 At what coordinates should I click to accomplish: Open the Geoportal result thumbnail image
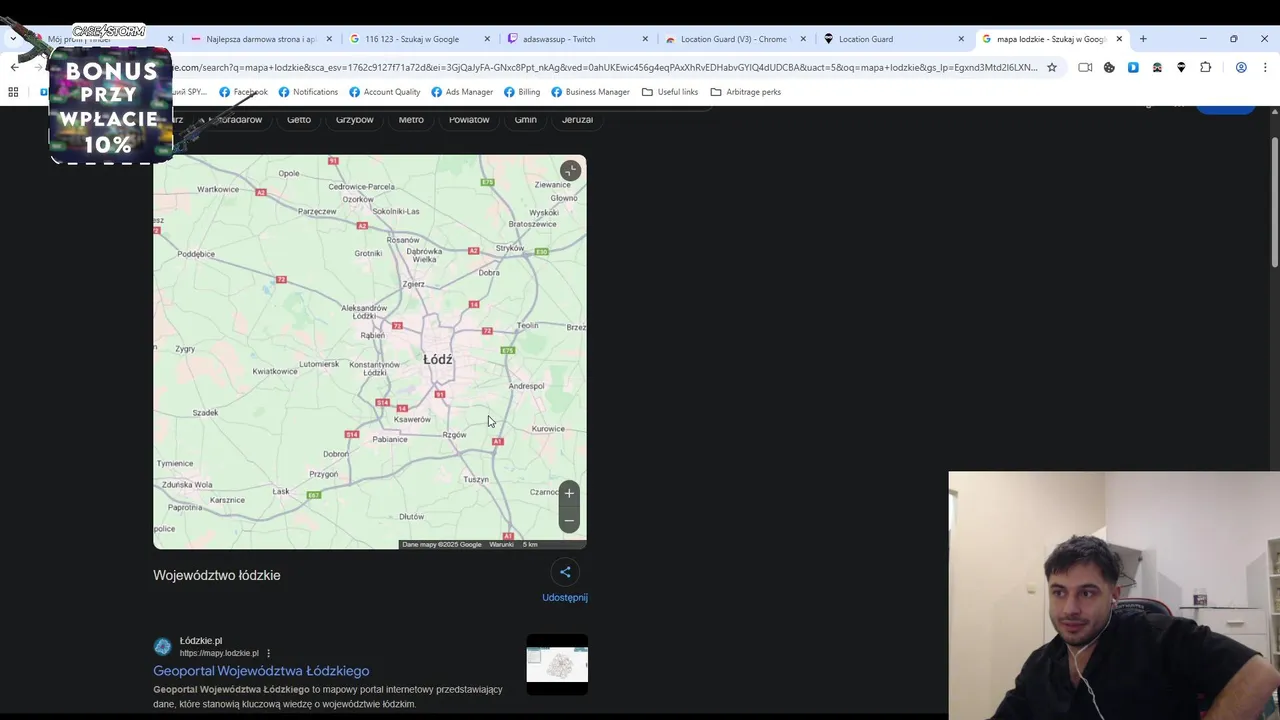557,664
